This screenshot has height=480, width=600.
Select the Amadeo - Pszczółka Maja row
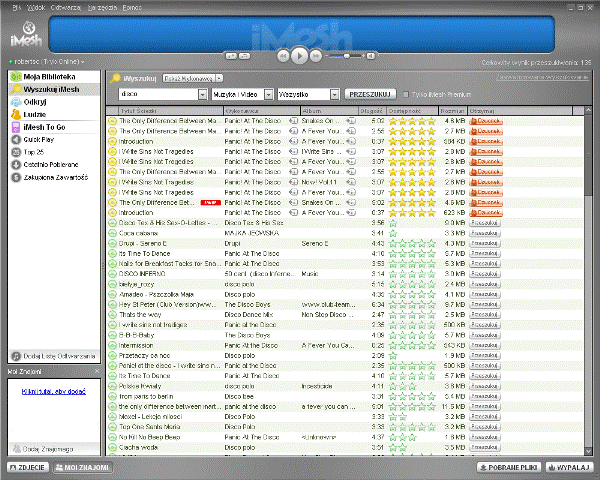tap(345, 294)
